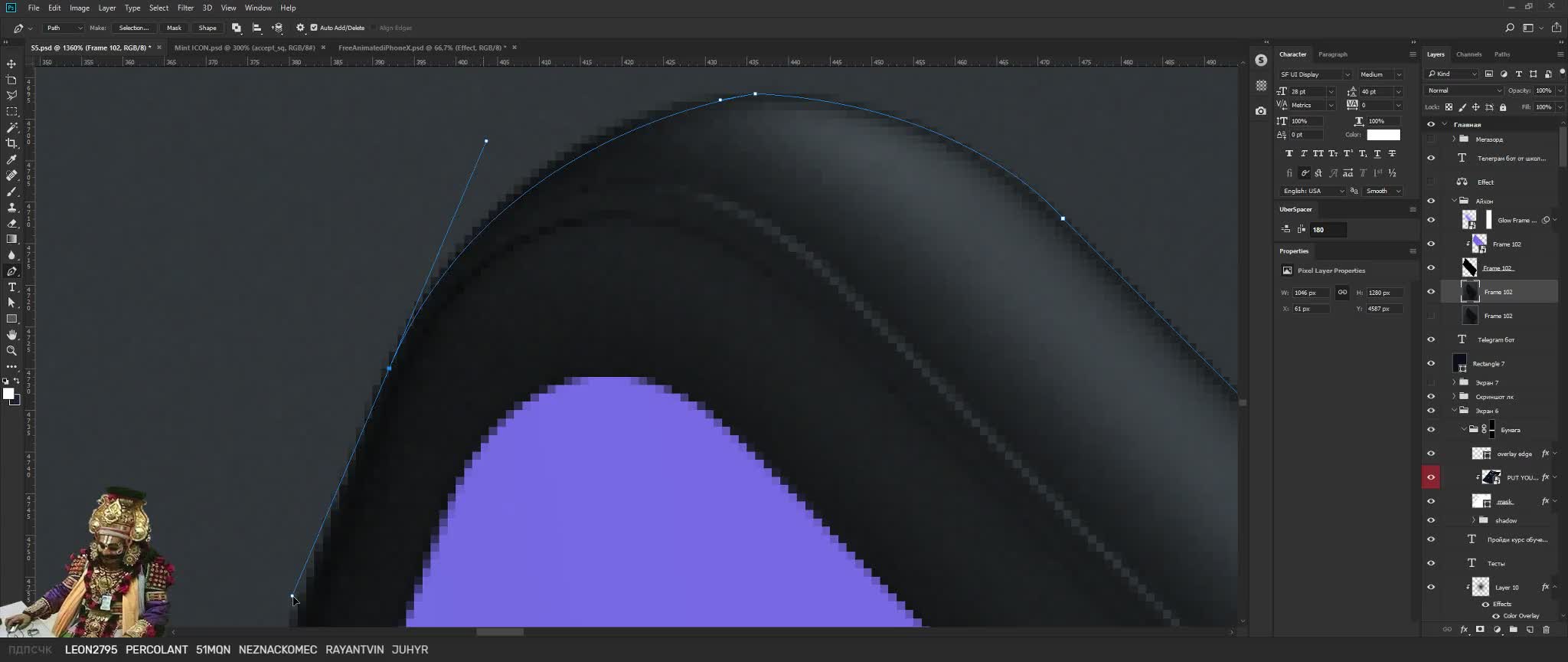
Task: Select the Gradient tool
Action: tap(11, 239)
